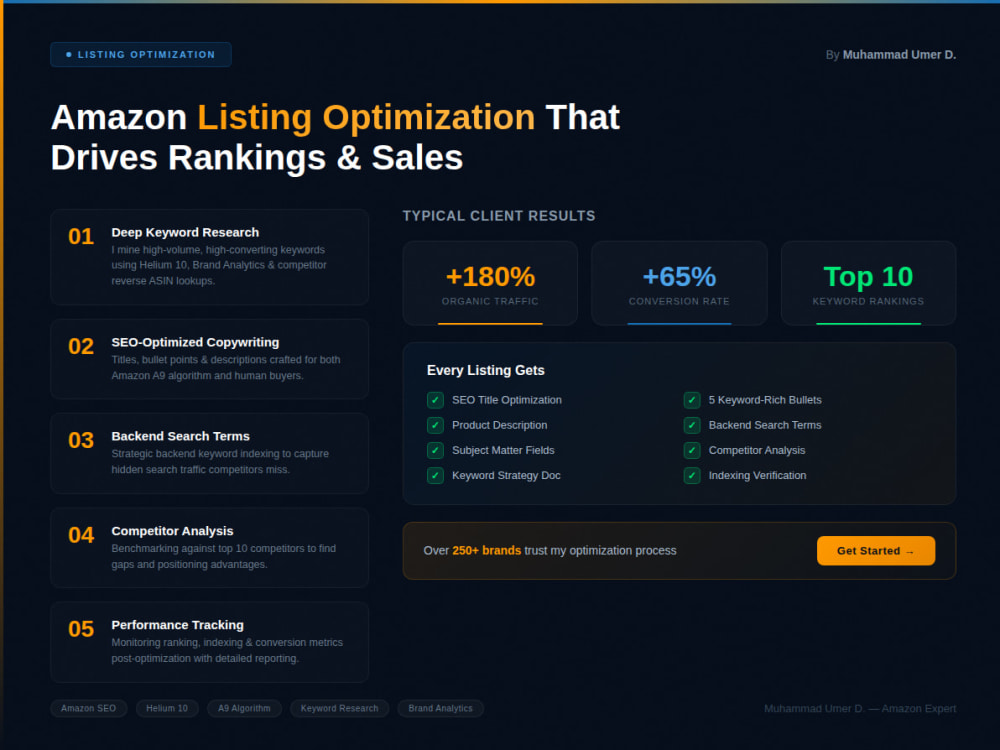The image size is (1000, 750).
Task: Toggle Indexing Verification checkmark
Action: pyautogui.click(x=692, y=476)
